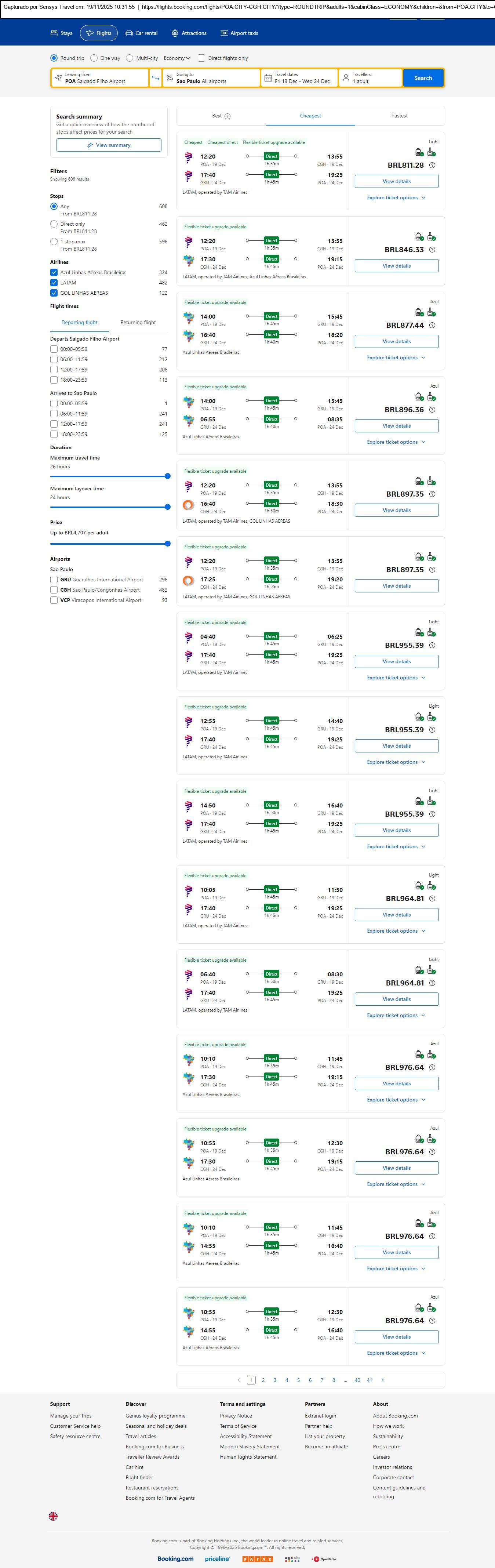Viewport: 495px width, 1568px height.
Task: Switch to the Fastest sorting tab
Action: [399, 116]
